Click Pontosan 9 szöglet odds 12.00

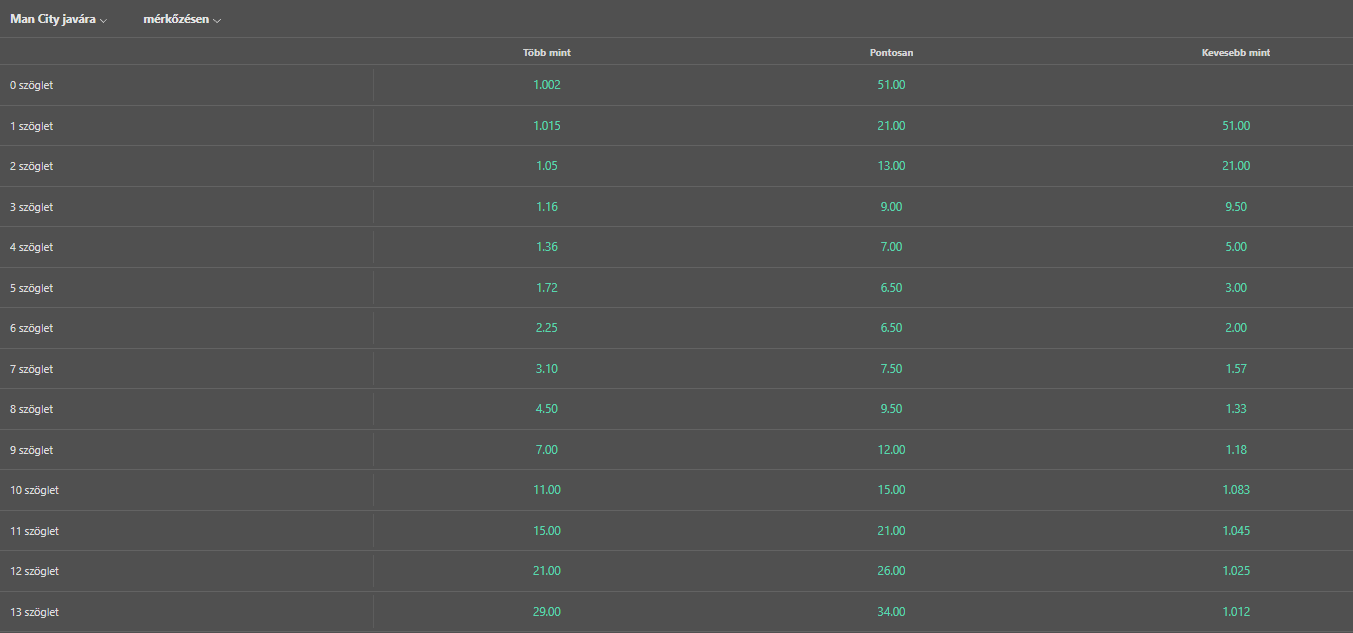891,450
